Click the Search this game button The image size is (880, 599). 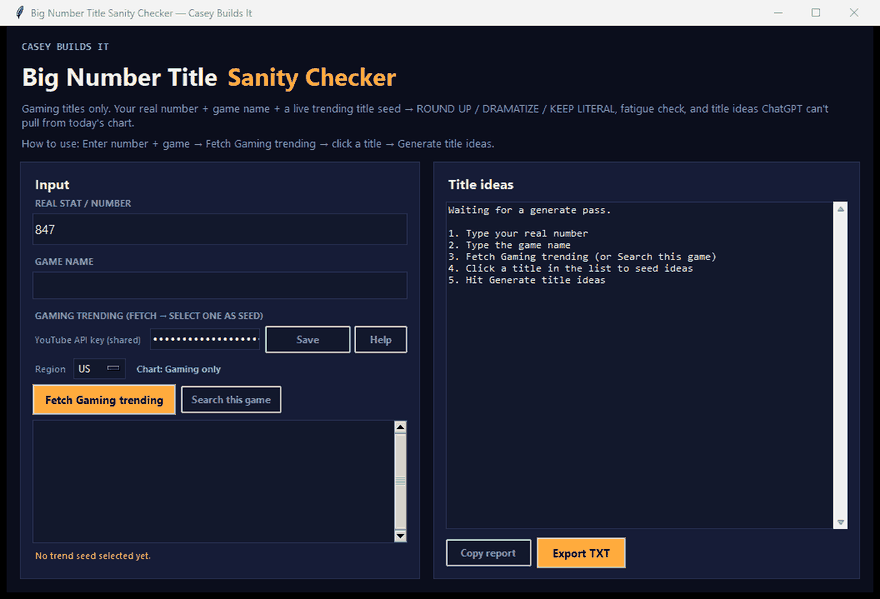click(x=231, y=400)
